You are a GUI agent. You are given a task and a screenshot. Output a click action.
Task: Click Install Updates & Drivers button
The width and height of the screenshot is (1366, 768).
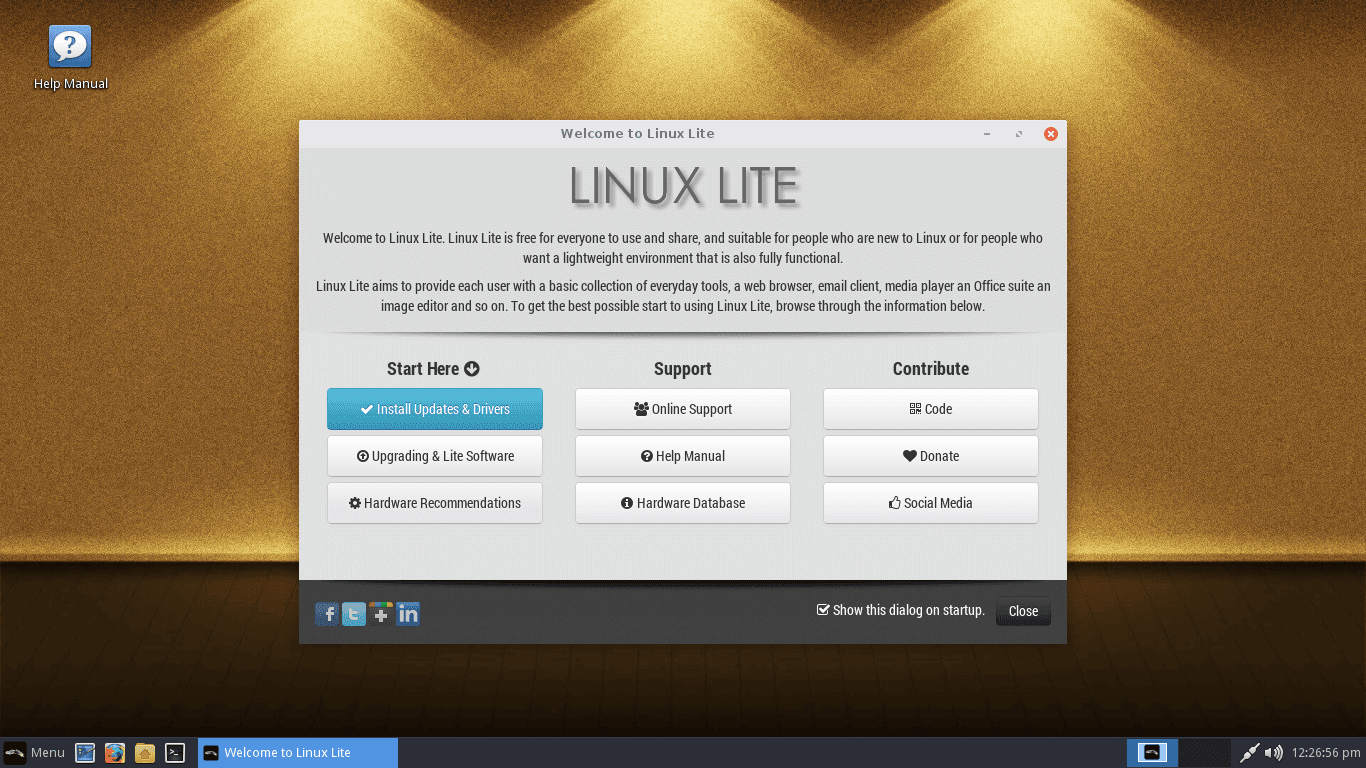pyautogui.click(x=435, y=409)
